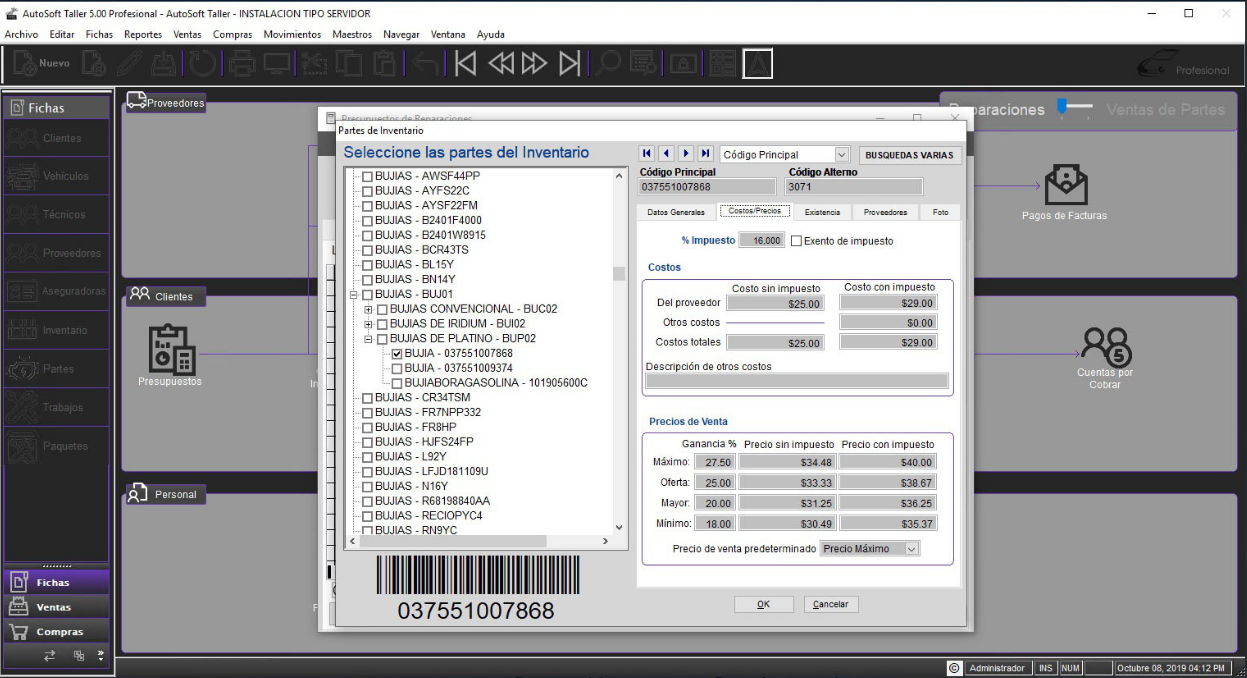Go to next part in dialog navigator
Screen dimensions: 1247x678
[x=686, y=154]
